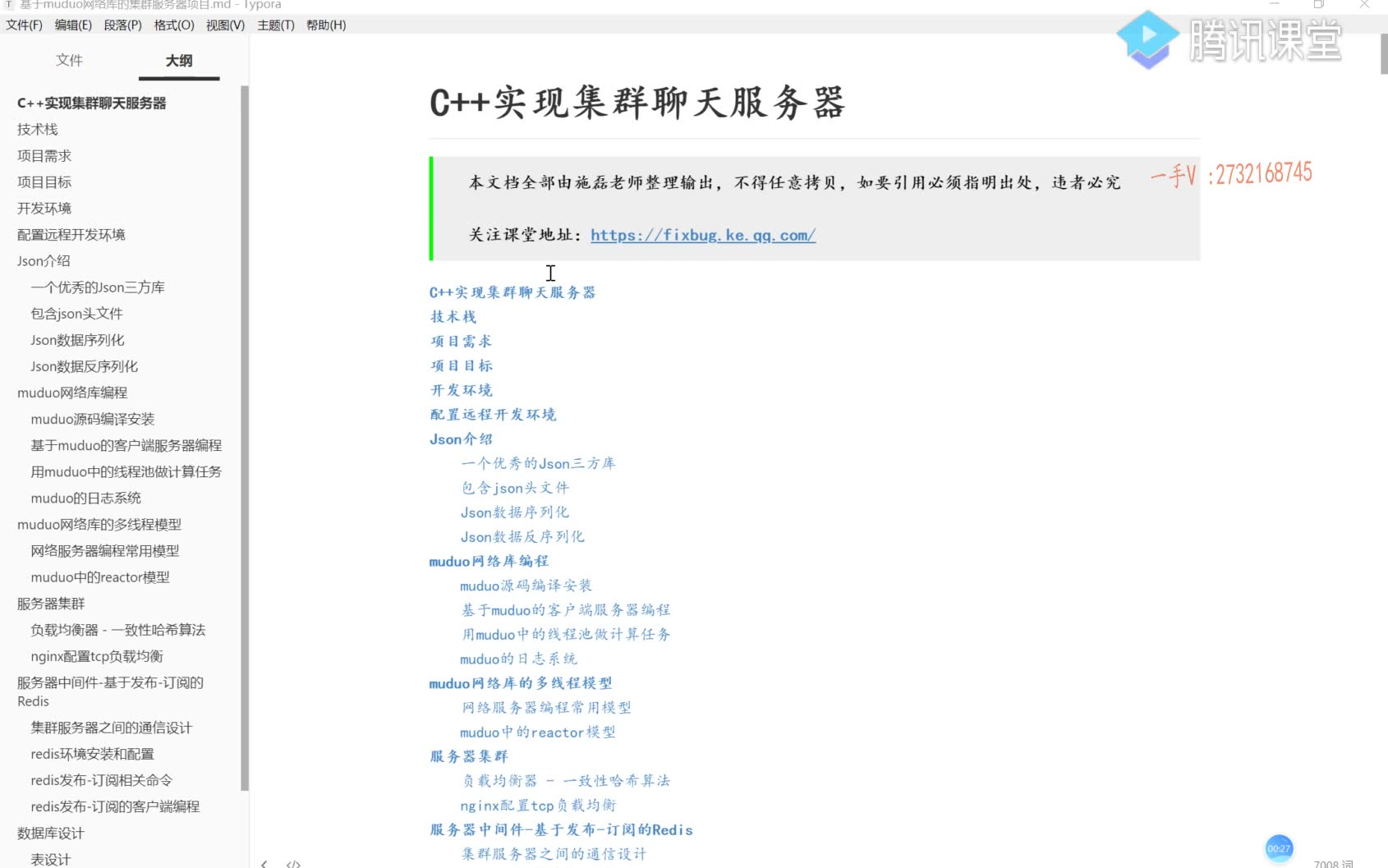1388x868 pixels.
Task: Jump to 项目目标 in outline
Action: coord(44,181)
